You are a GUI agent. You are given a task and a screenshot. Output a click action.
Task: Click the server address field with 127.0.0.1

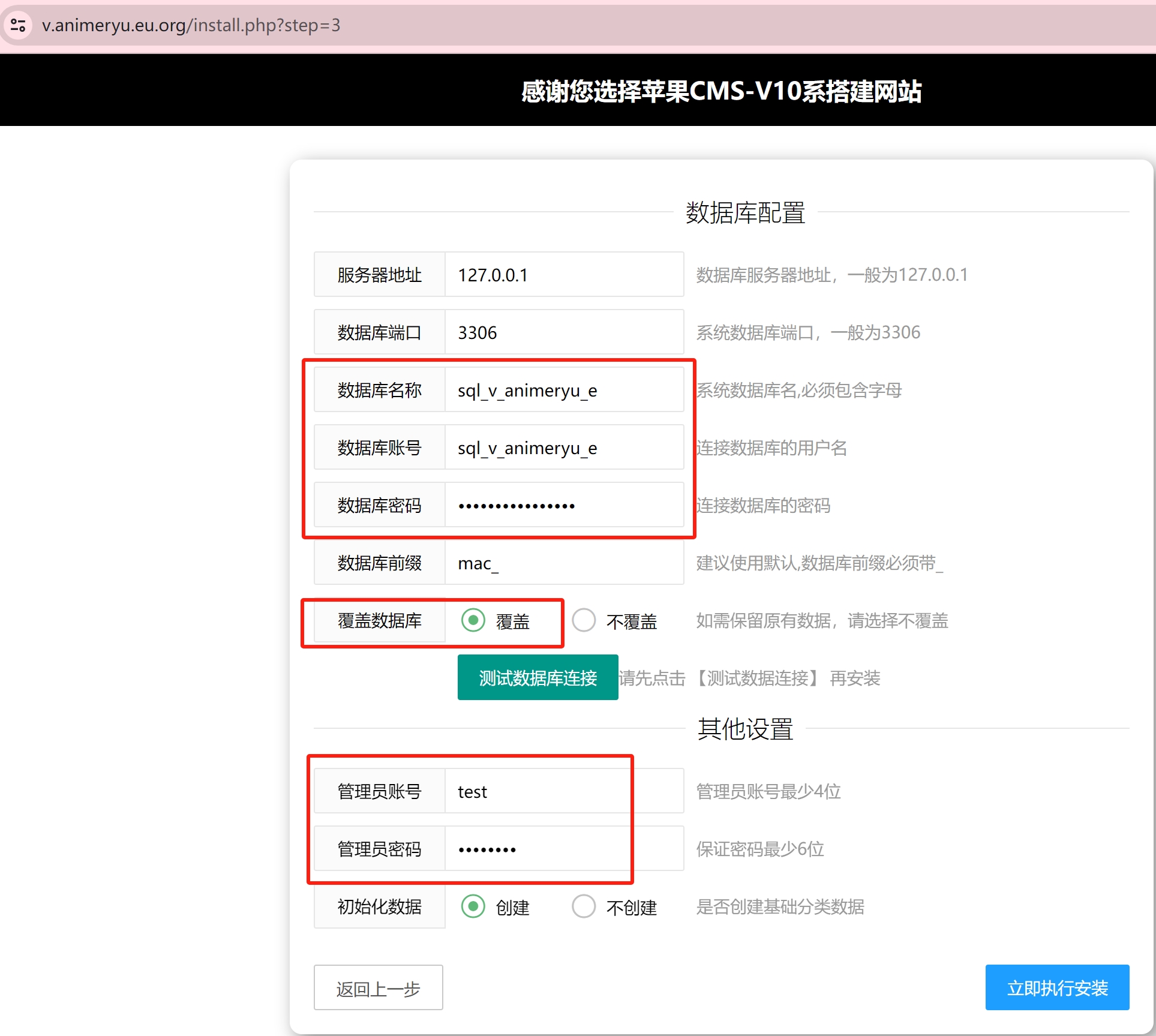click(564, 275)
